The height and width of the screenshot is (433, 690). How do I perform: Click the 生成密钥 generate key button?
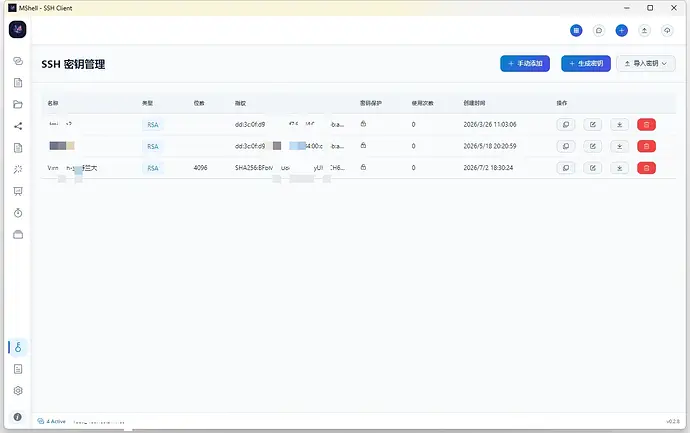[x=586, y=63]
